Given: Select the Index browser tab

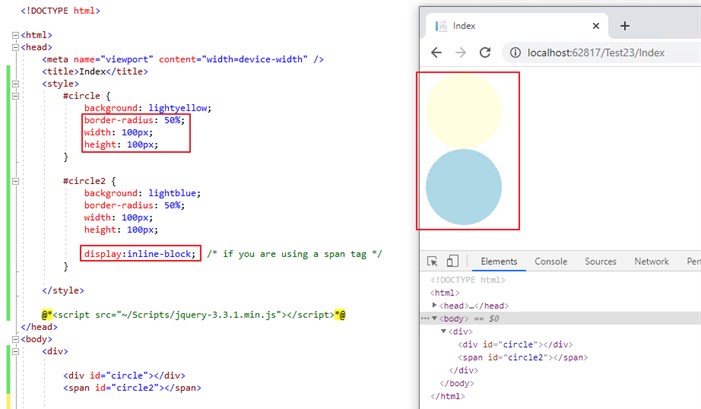Looking at the screenshot, I should (516, 26).
